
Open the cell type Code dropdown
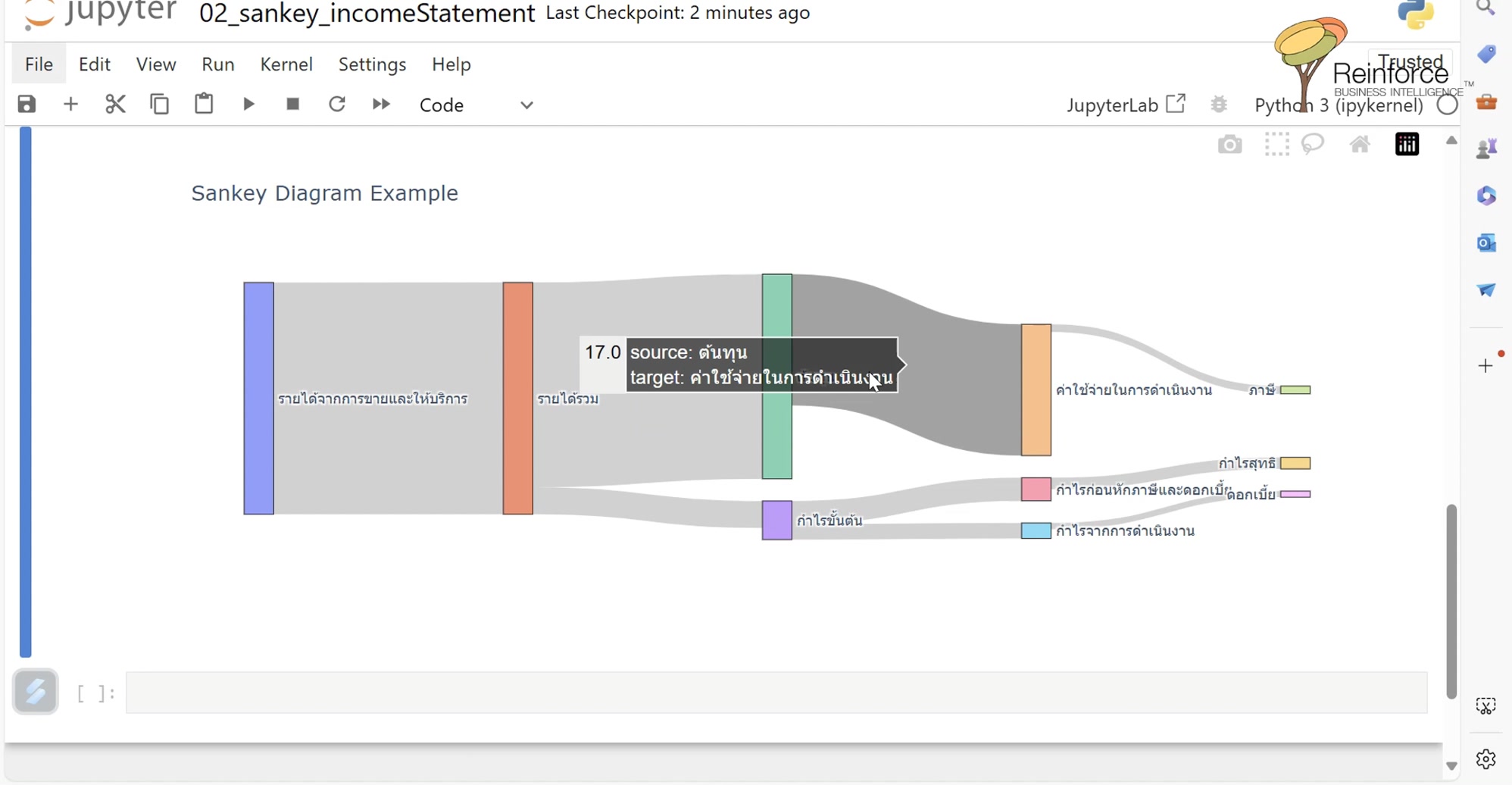coord(476,105)
